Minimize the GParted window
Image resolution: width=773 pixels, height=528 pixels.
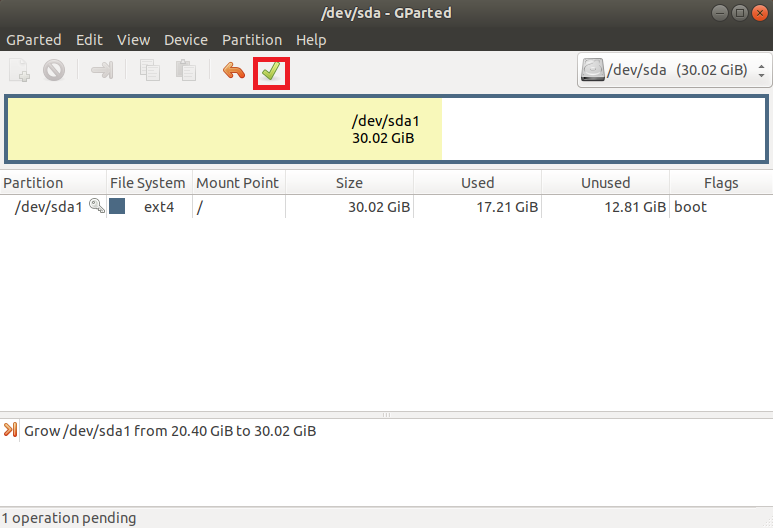(x=719, y=13)
